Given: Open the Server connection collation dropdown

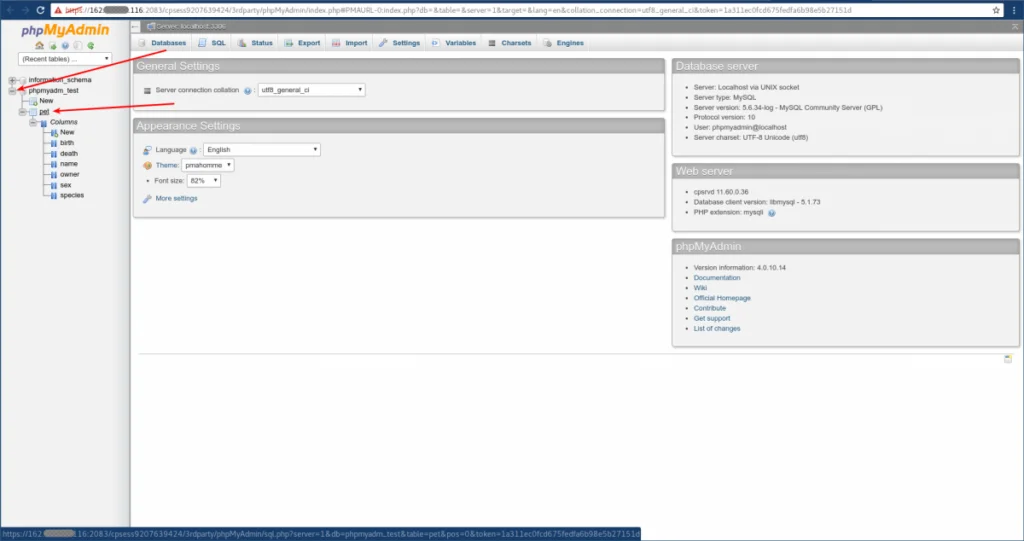Looking at the screenshot, I should coord(312,90).
